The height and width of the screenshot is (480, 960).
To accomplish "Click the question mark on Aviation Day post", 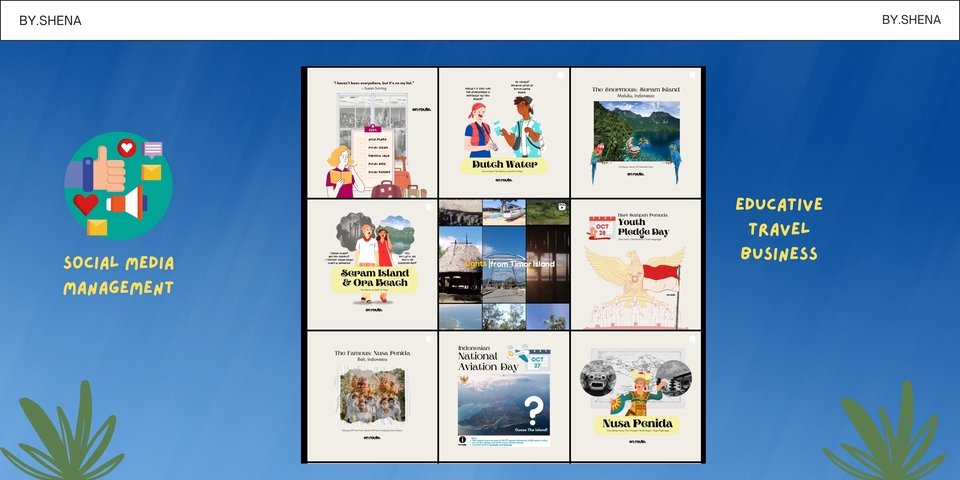I will click(534, 410).
